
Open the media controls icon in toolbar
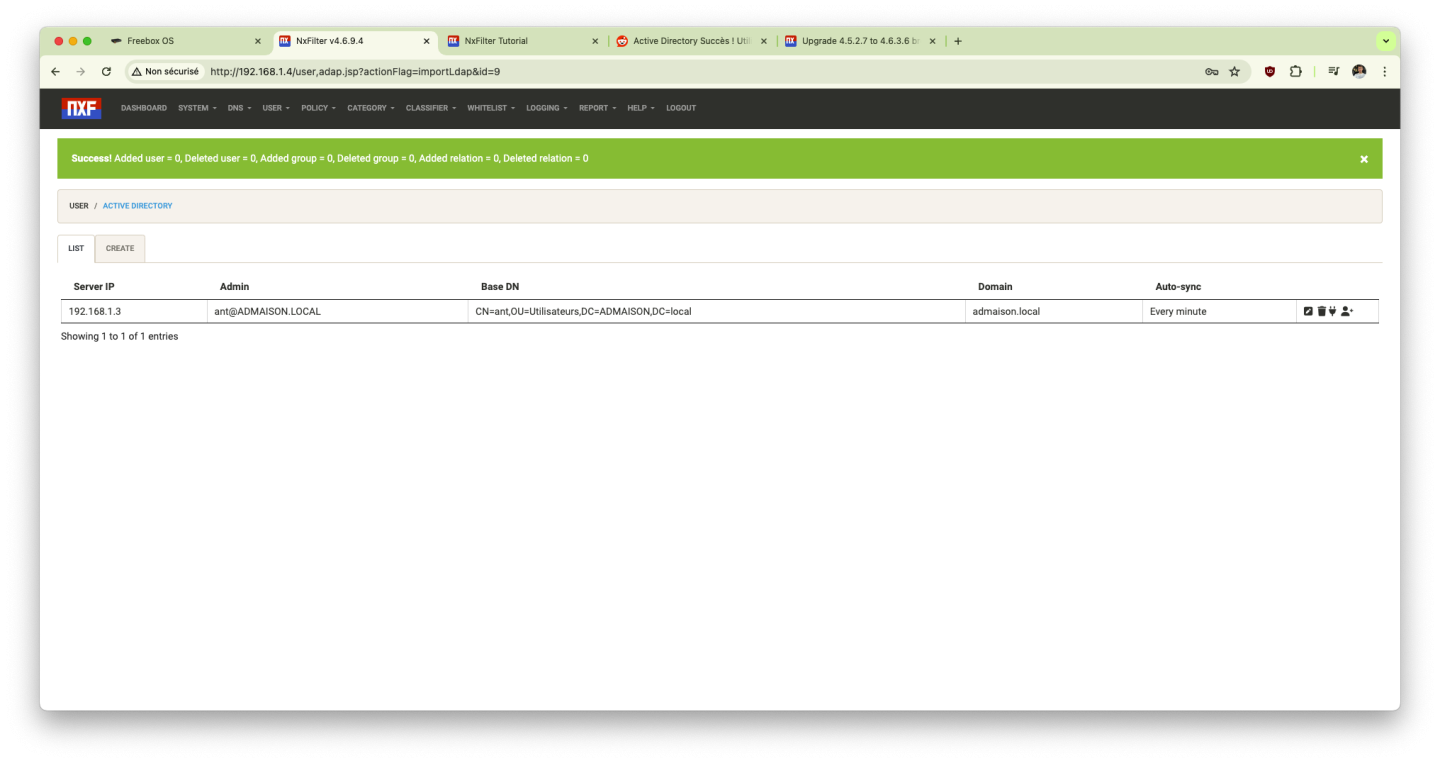click(x=1333, y=72)
